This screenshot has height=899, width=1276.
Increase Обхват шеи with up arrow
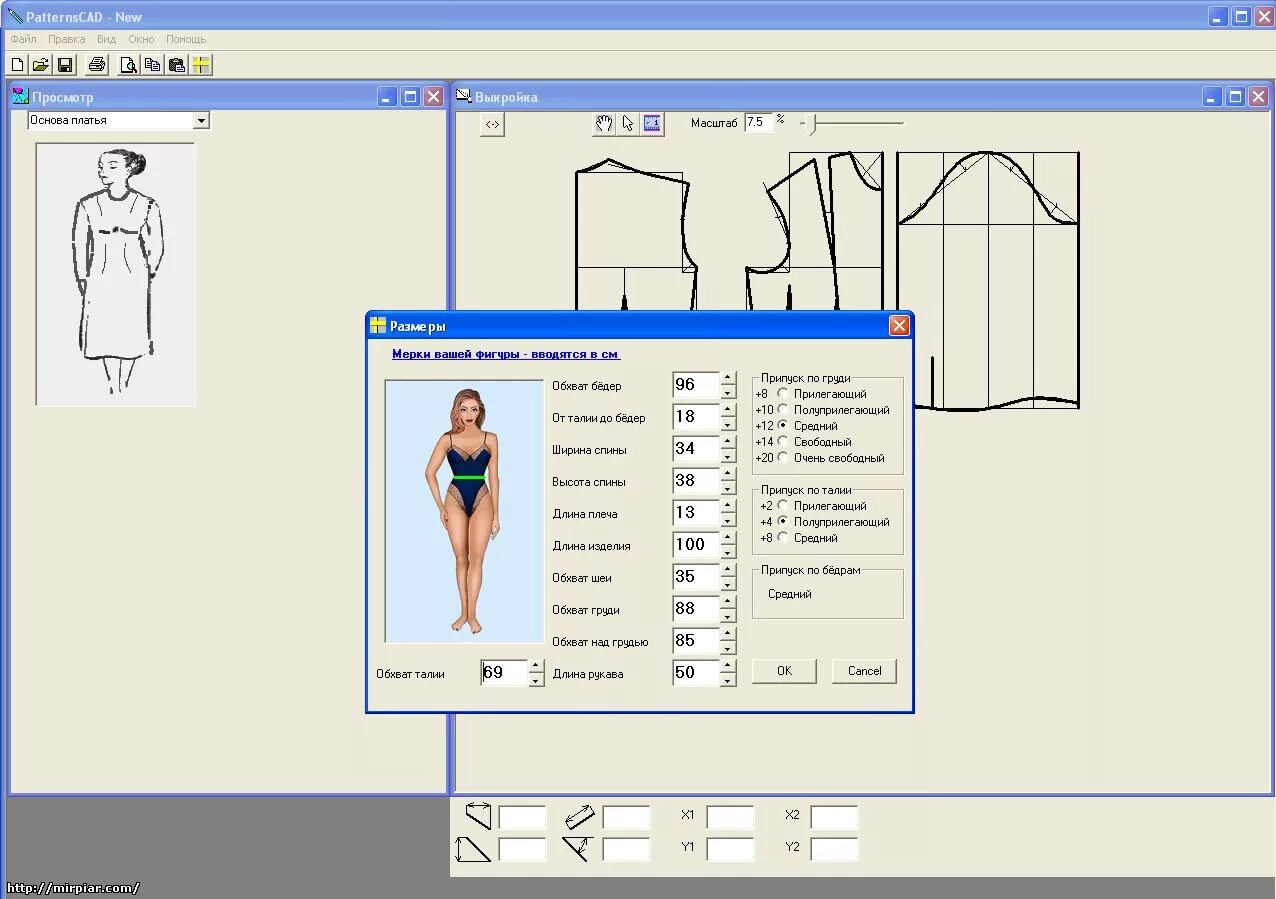pyautogui.click(x=728, y=571)
